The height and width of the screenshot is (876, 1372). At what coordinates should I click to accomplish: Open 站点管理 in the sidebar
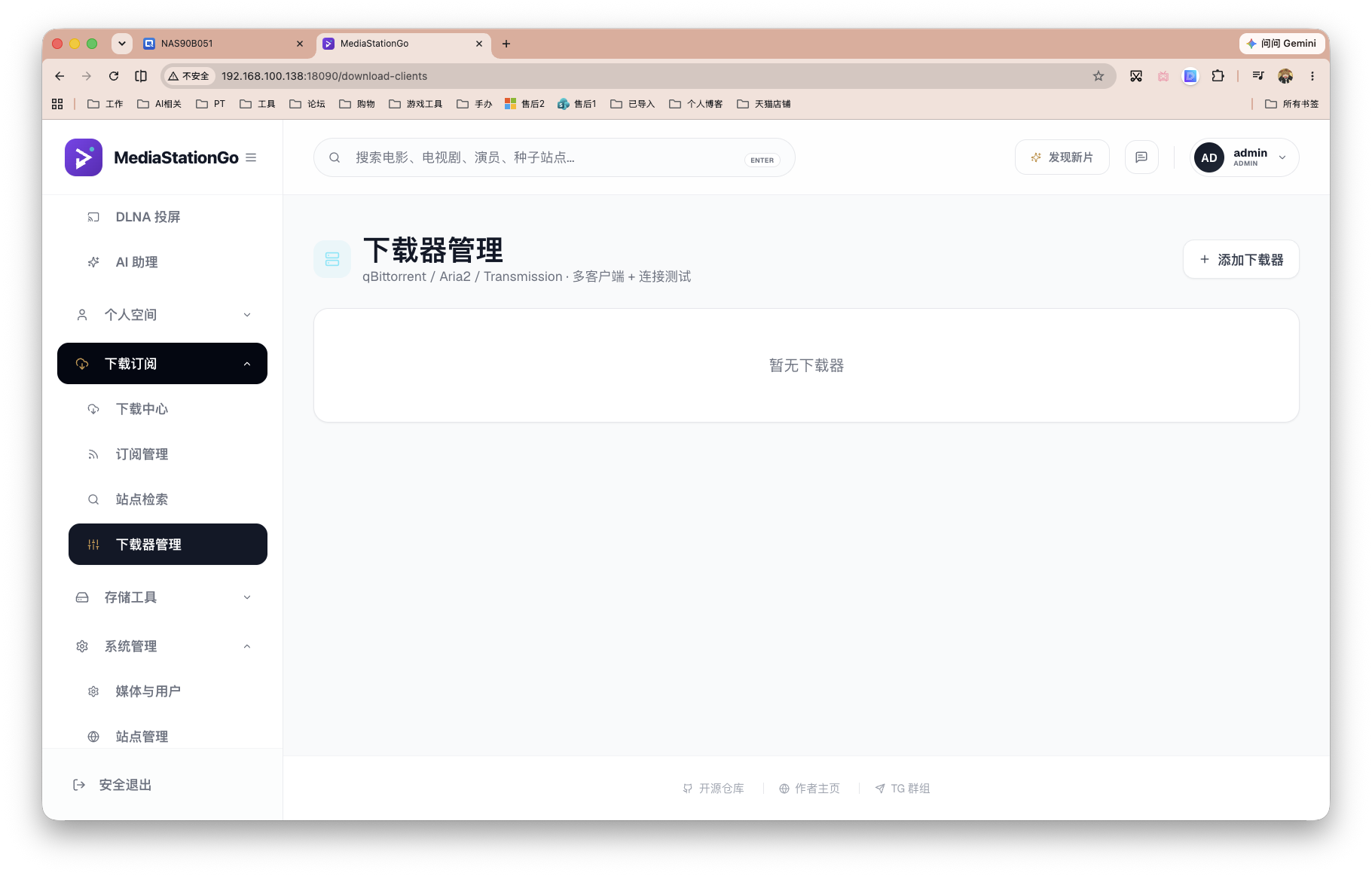[167, 737]
